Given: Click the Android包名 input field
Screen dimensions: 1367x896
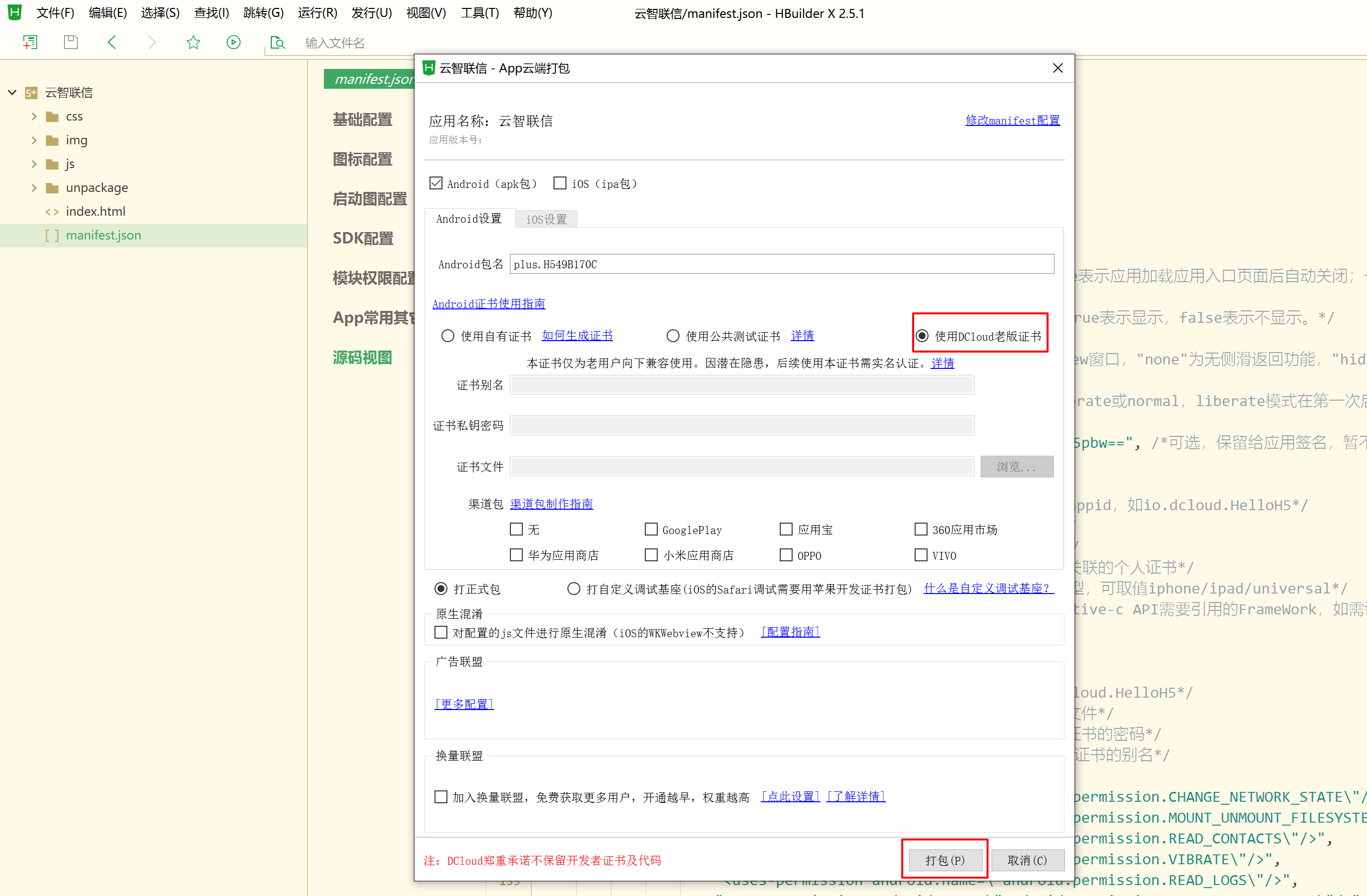Looking at the screenshot, I should (x=781, y=264).
